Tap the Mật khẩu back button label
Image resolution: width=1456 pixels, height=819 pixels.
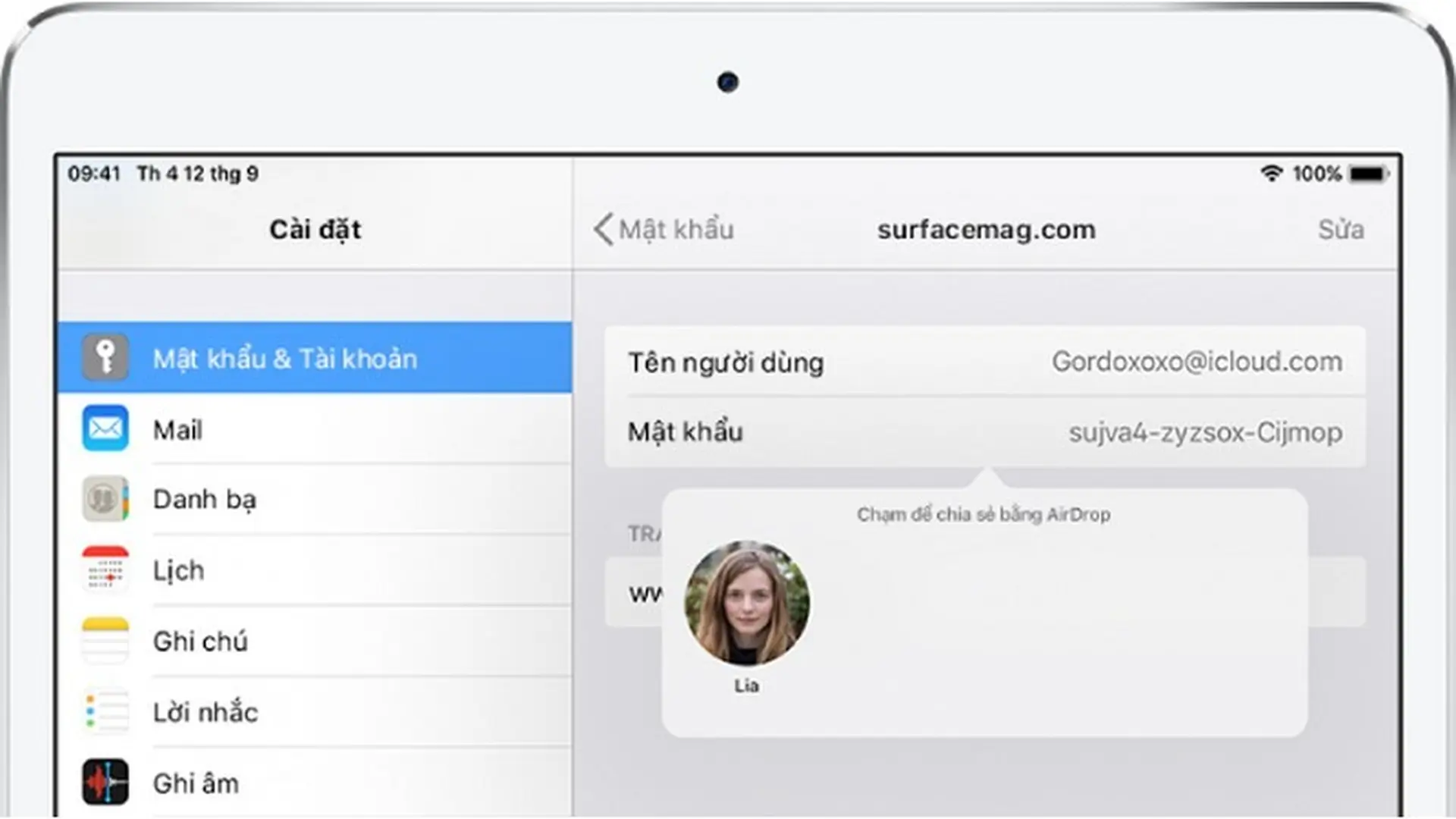(676, 229)
